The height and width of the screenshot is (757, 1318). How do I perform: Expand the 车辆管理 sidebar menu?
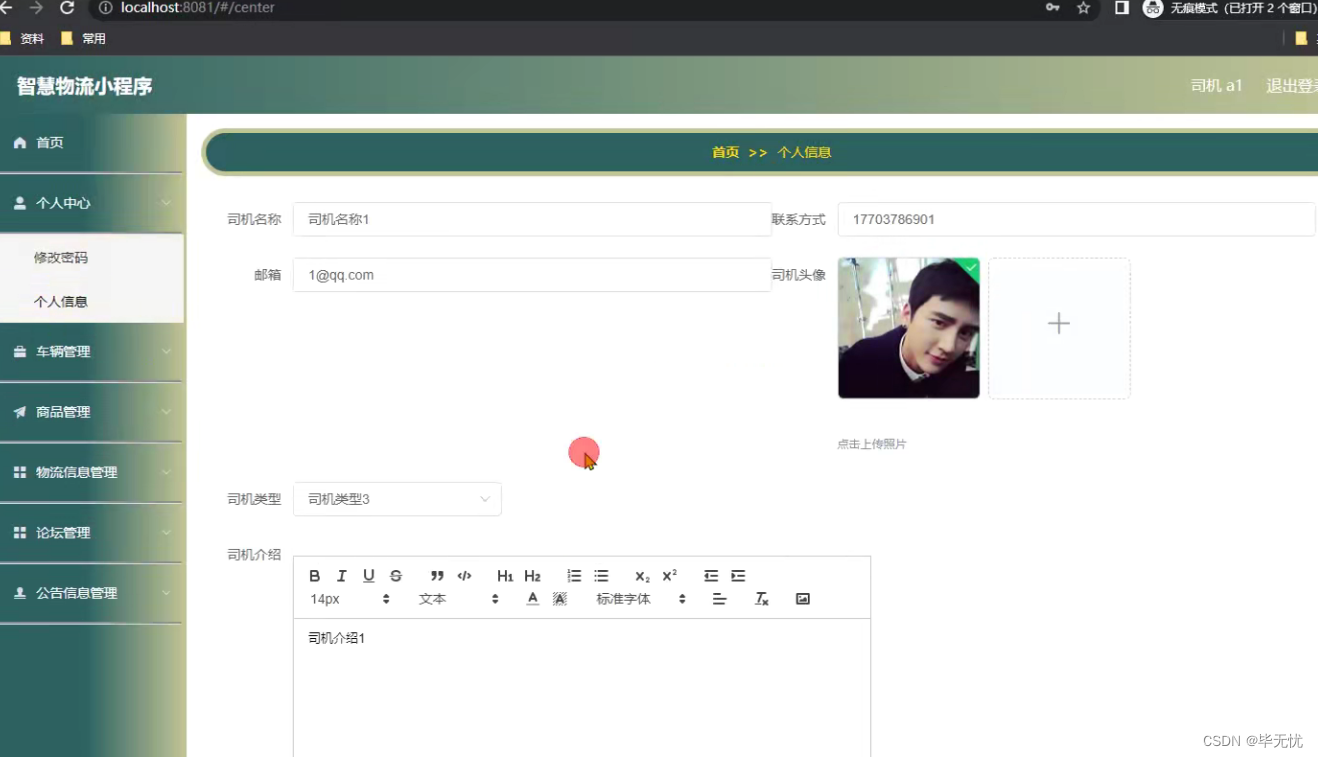64,351
